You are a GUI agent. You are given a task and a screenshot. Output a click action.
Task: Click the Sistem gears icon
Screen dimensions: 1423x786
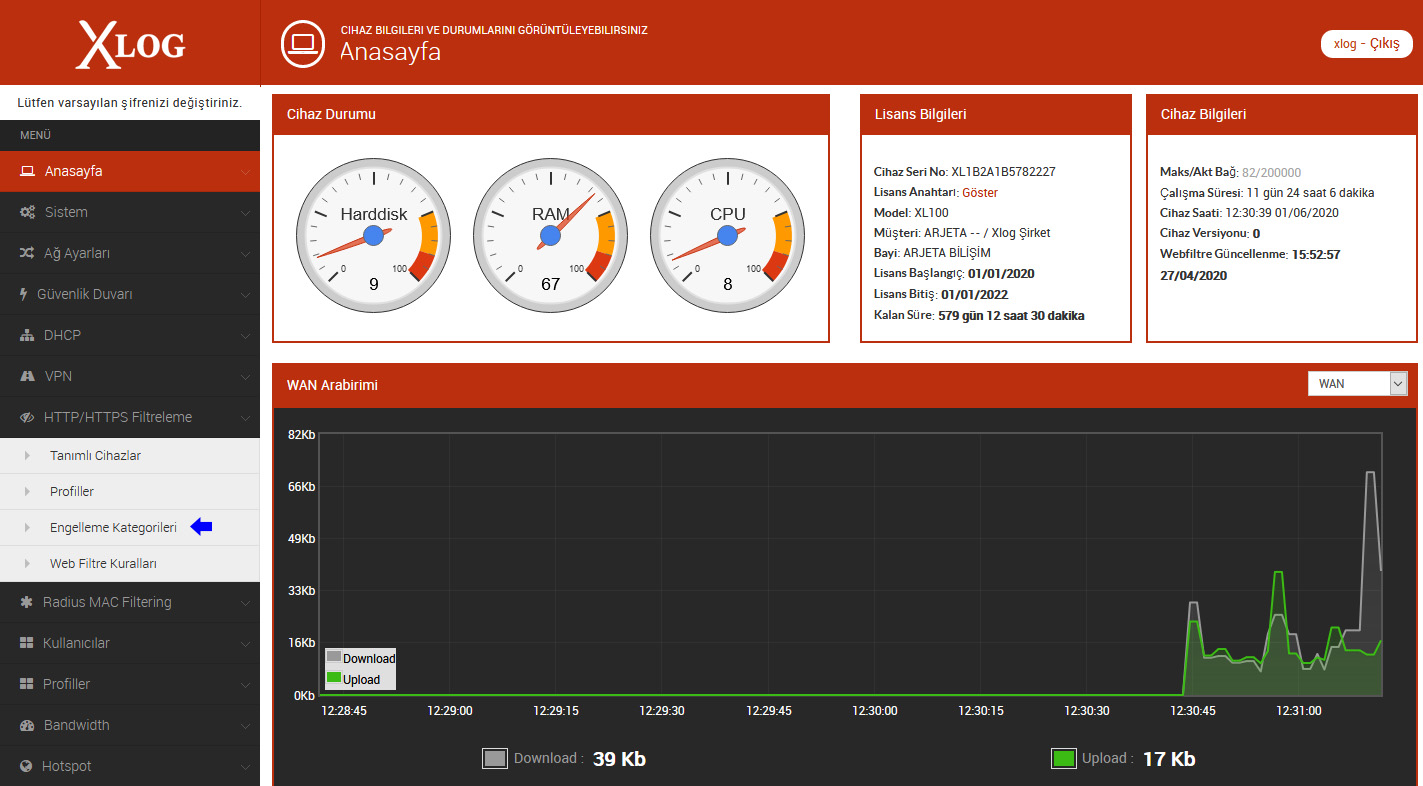tap(28, 212)
